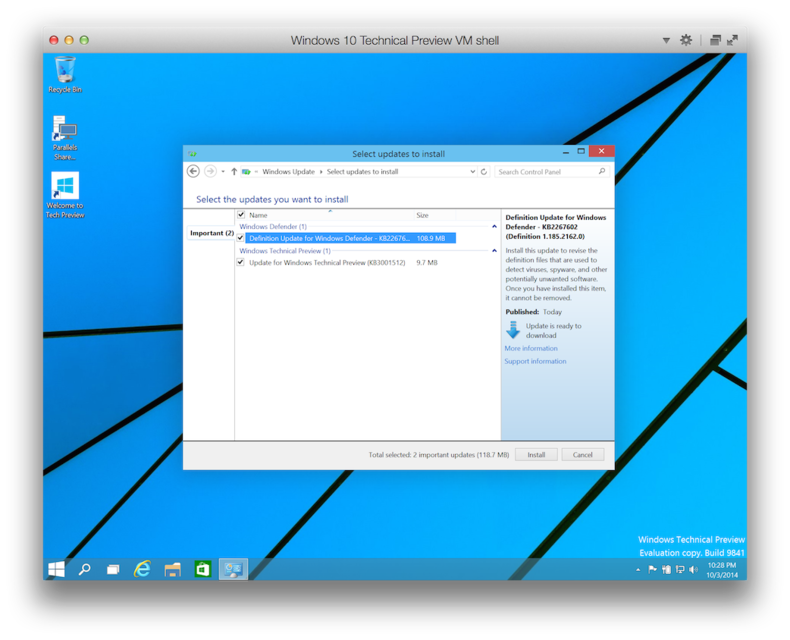Select the 108.9 MB size cell

click(431, 238)
